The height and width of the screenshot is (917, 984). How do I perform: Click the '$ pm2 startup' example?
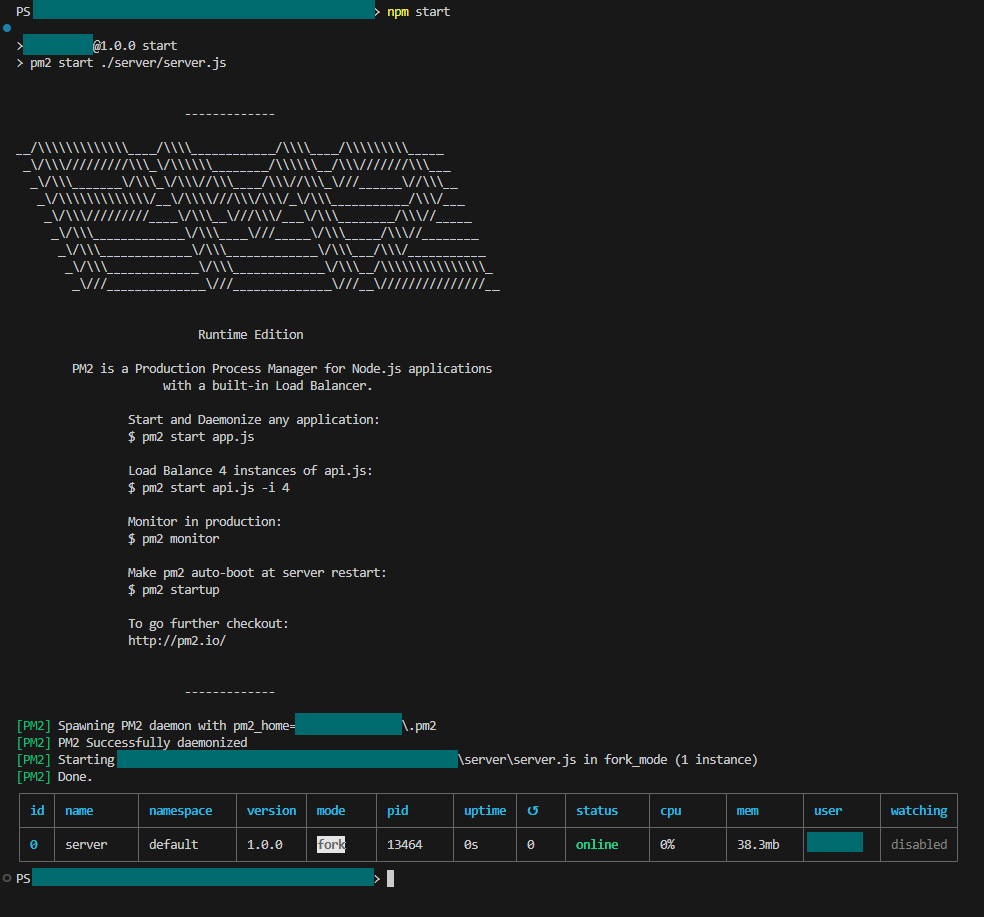point(173,589)
